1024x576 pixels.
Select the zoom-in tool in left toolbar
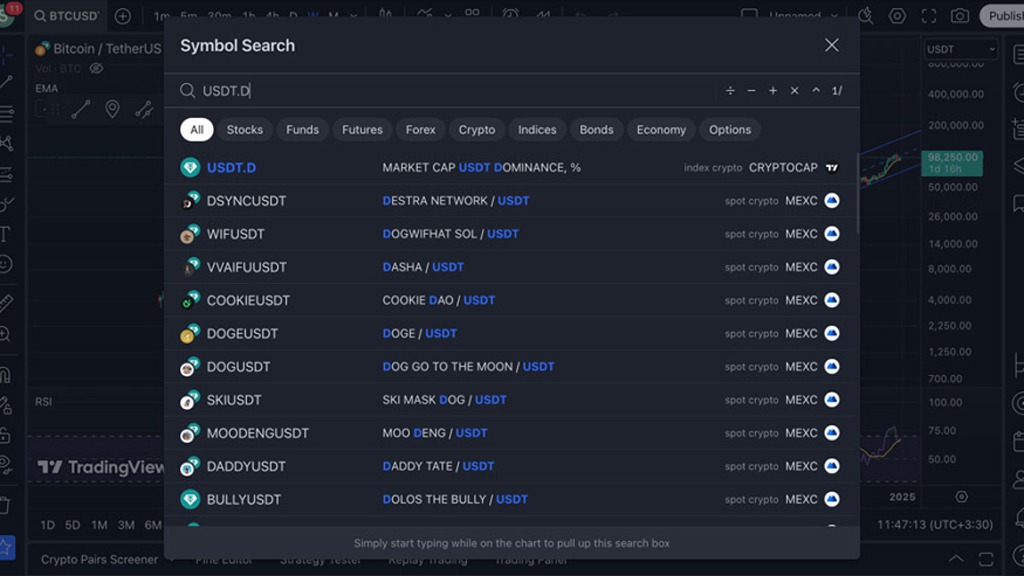coord(5,334)
